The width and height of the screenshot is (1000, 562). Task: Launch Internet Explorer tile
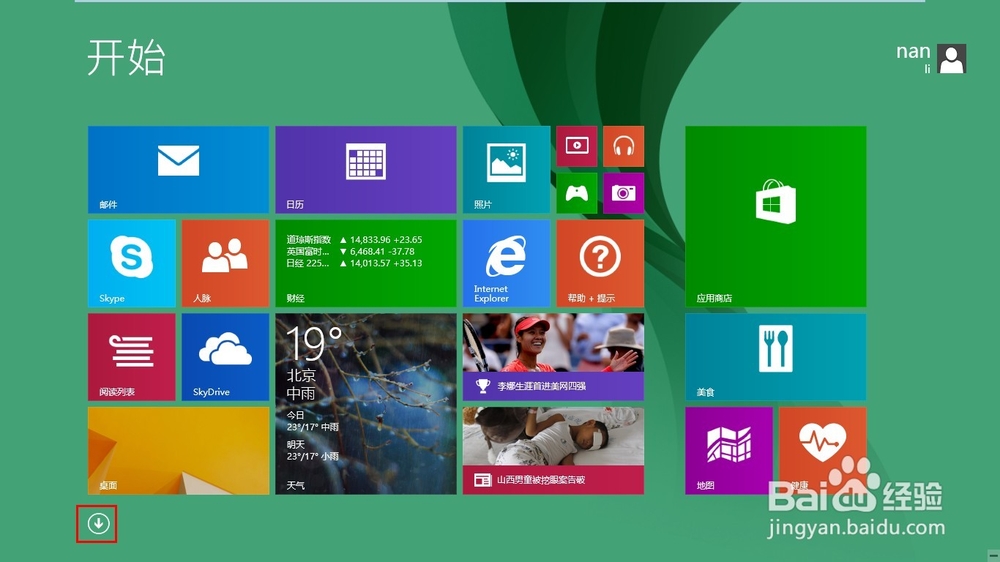506,263
